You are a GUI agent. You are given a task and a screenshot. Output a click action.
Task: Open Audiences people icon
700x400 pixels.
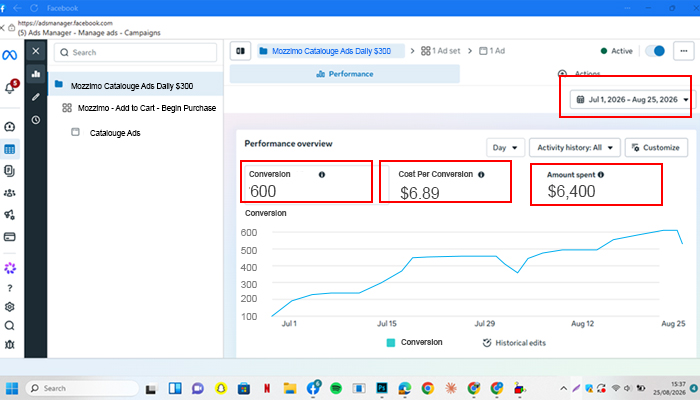pyautogui.click(x=9, y=193)
